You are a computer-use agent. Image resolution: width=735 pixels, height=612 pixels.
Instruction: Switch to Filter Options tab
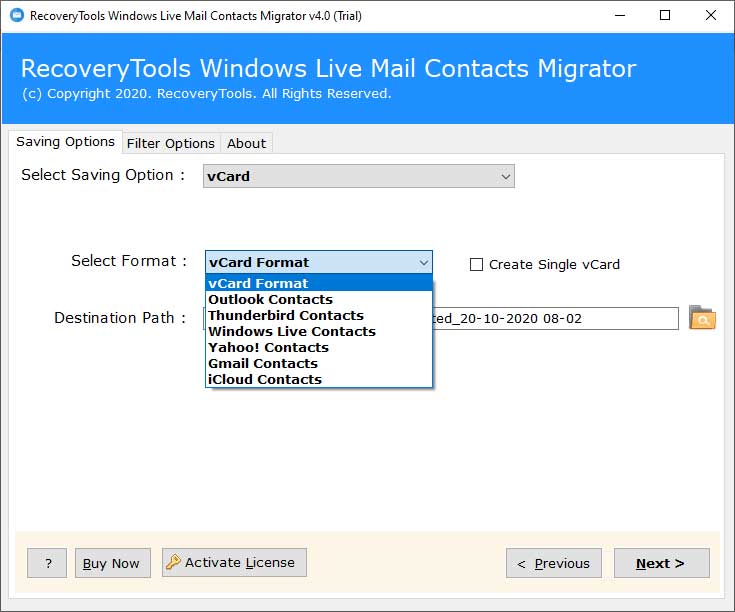click(170, 143)
